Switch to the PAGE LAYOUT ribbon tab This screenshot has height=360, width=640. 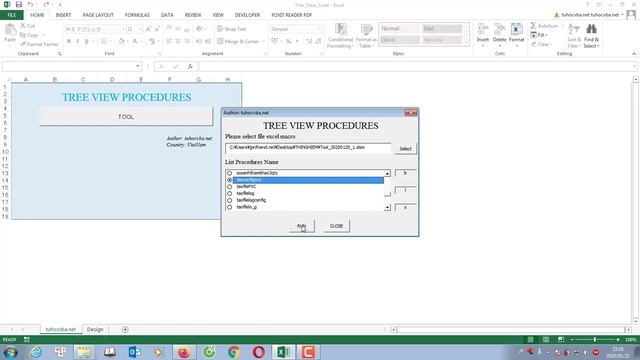point(98,15)
